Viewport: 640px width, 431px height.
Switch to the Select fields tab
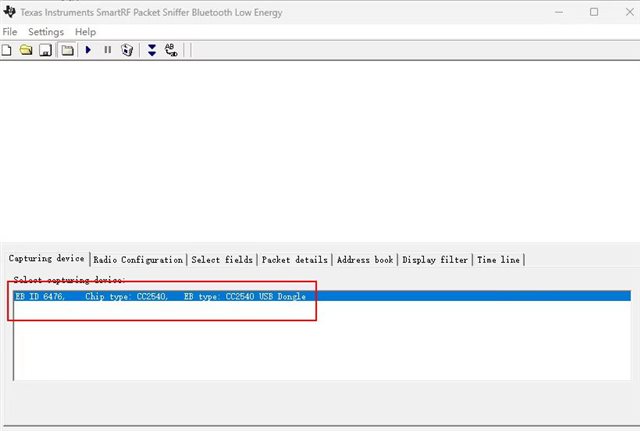(x=222, y=260)
